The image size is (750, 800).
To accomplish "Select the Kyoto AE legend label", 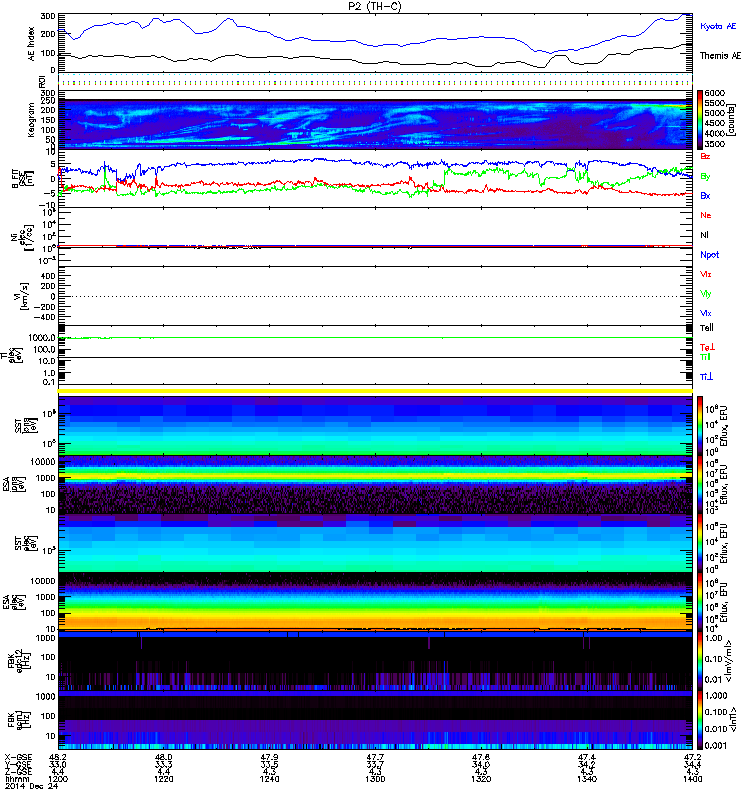I will [x=718, y=26].
